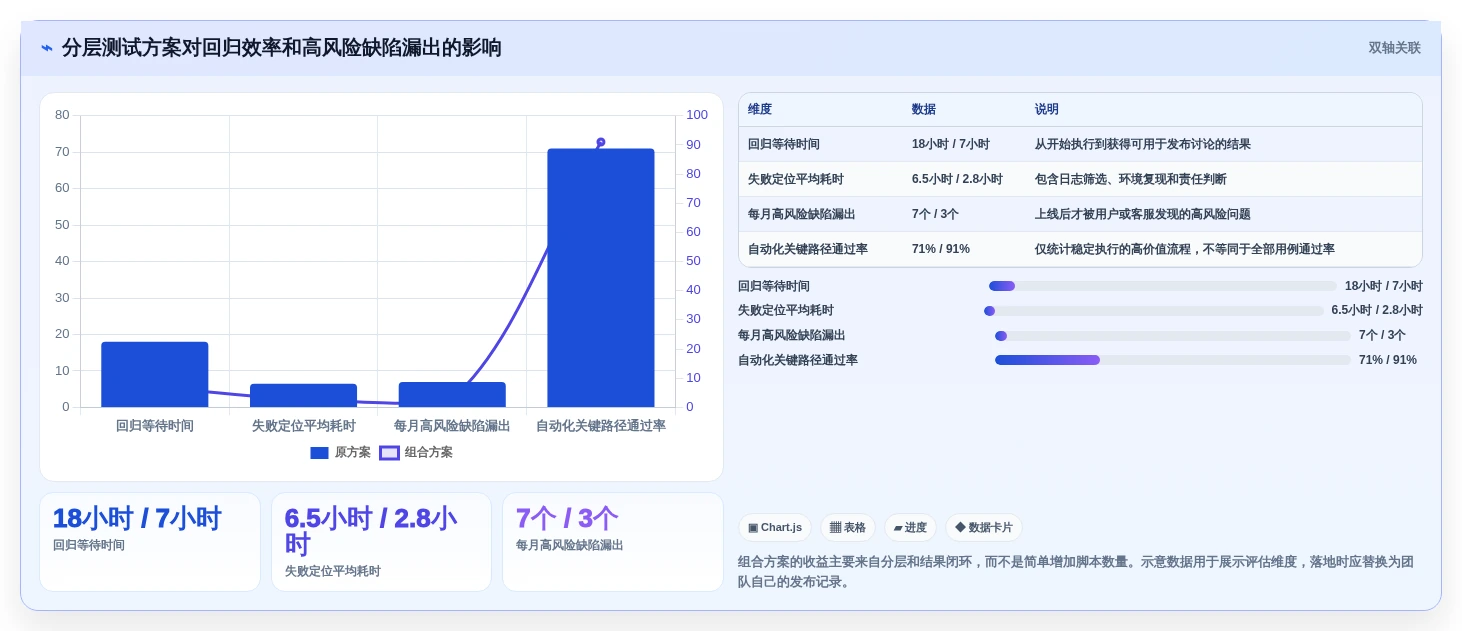Click the 数据 column header
Screen dimensions: 1462x631
pos(924,110)
